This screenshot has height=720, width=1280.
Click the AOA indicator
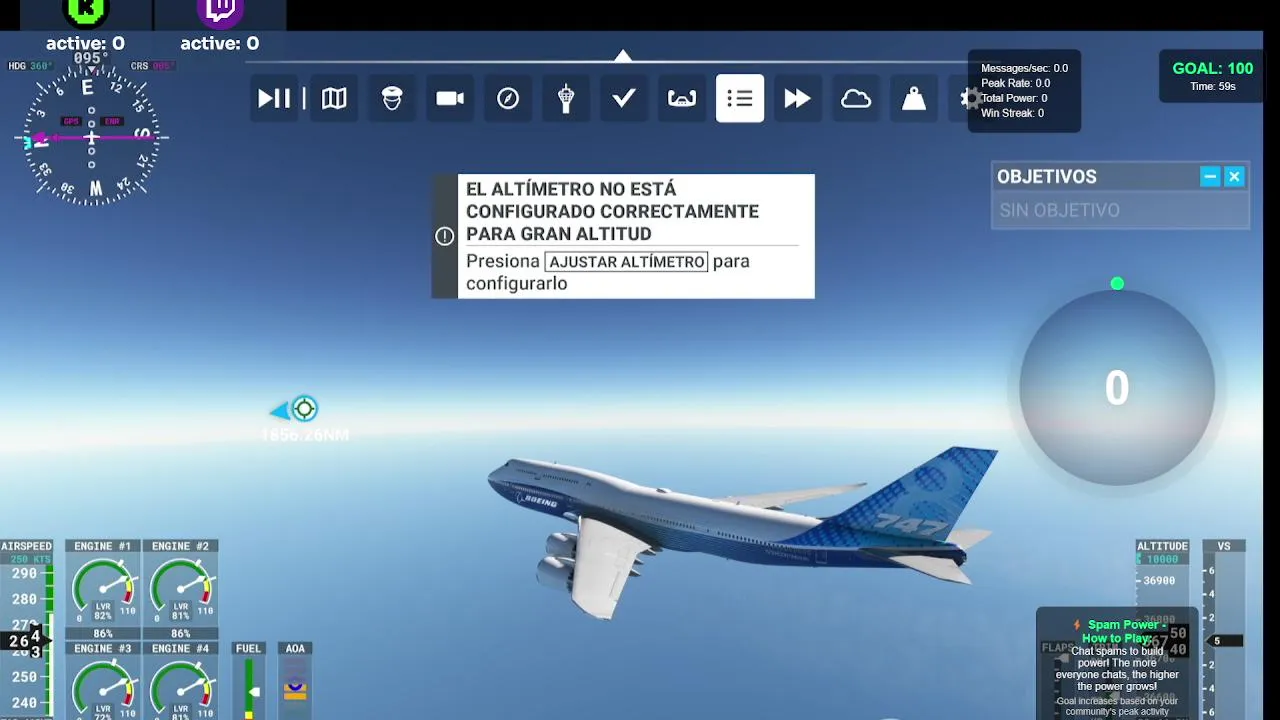(295, 681)
